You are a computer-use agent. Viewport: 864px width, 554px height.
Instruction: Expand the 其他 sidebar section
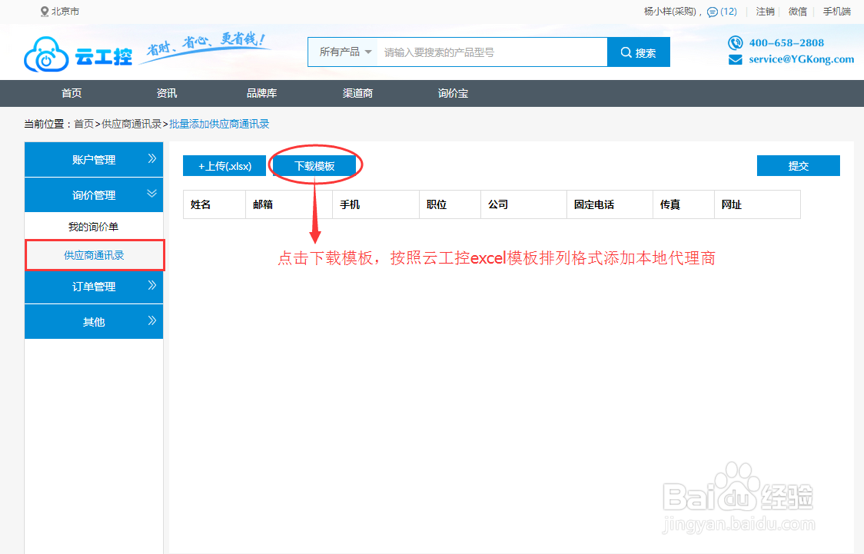point(94,321)
